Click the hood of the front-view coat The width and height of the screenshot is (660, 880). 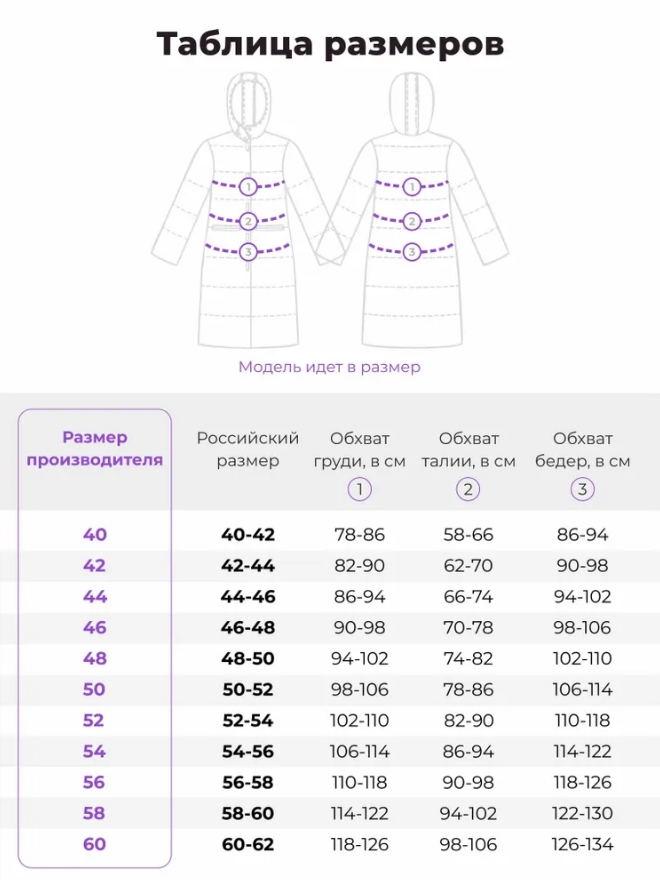[247, 101]
